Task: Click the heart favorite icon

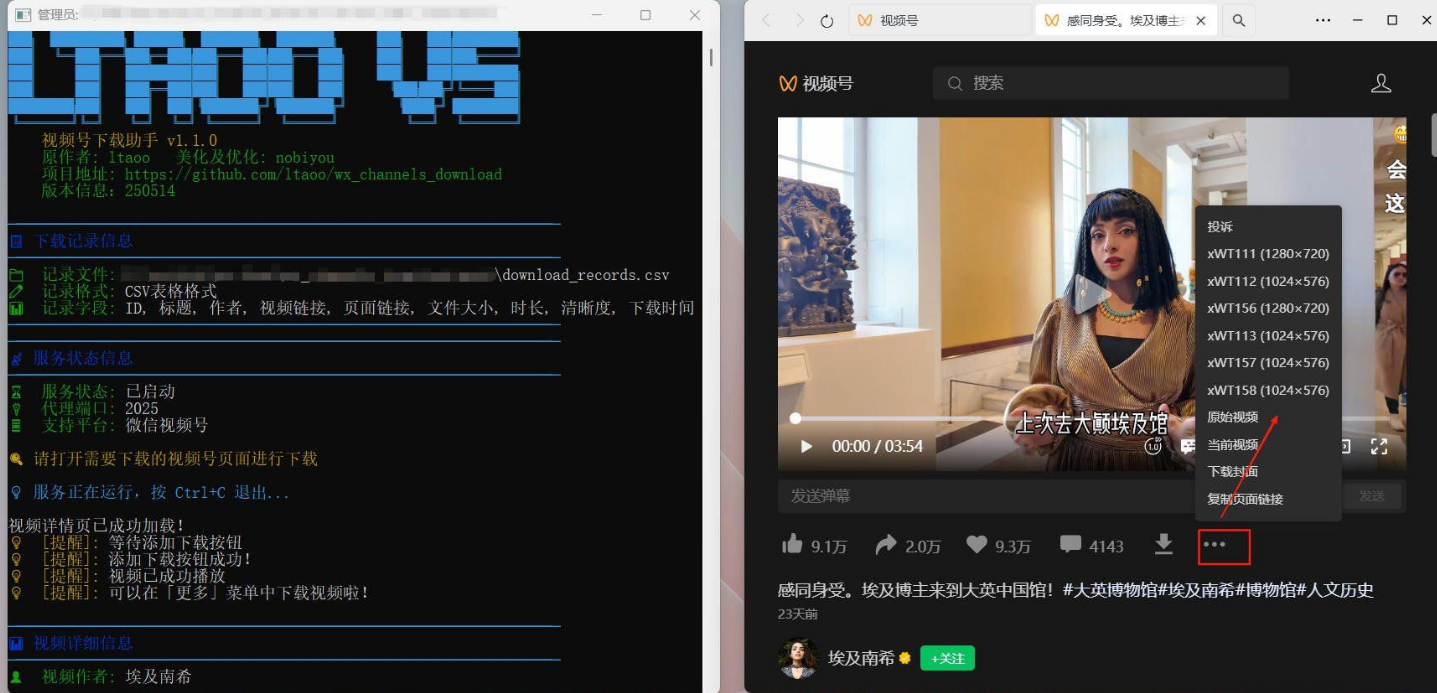Action: 977,544
